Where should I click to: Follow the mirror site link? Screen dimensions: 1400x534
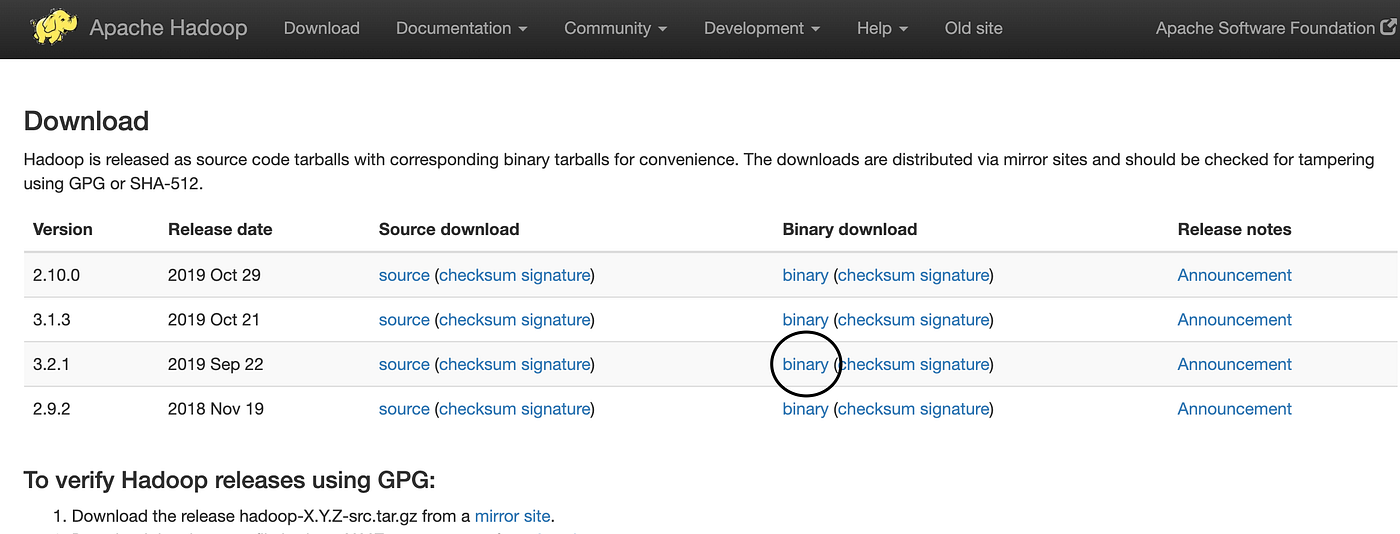click(x=512, y=516)
